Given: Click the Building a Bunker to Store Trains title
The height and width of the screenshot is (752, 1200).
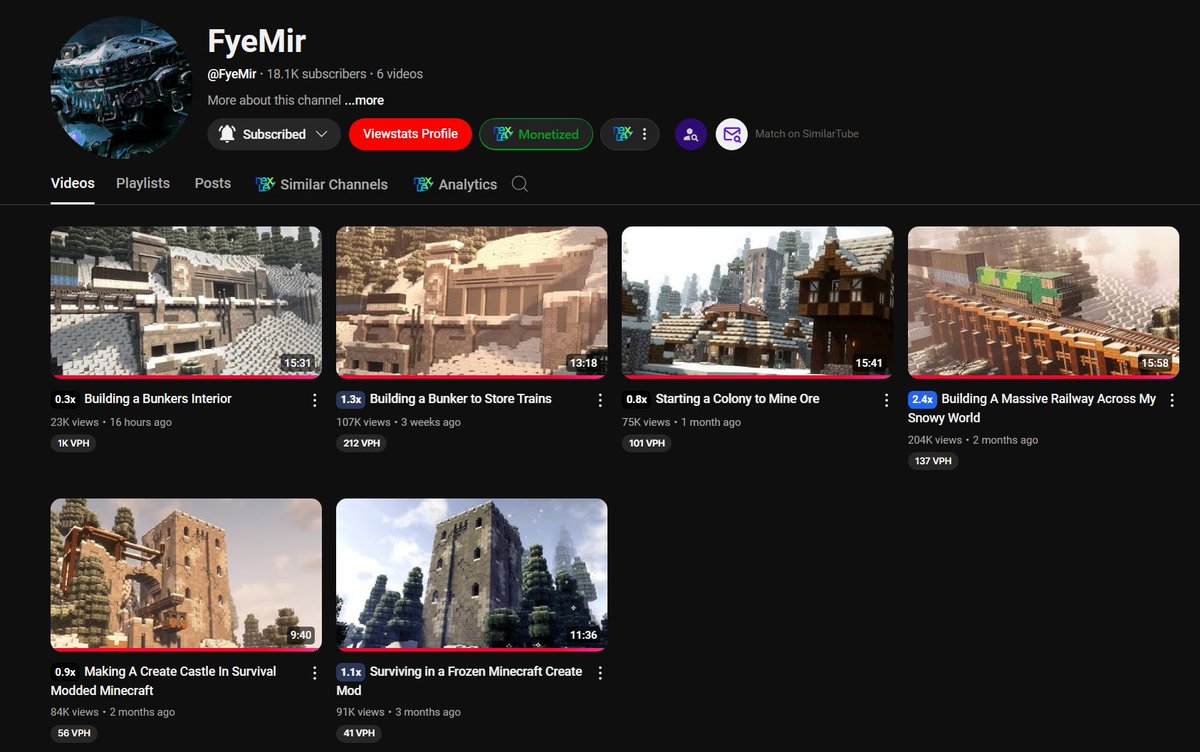Looking at the screenshot, I should pyautogui.click(x=461, y=399).
